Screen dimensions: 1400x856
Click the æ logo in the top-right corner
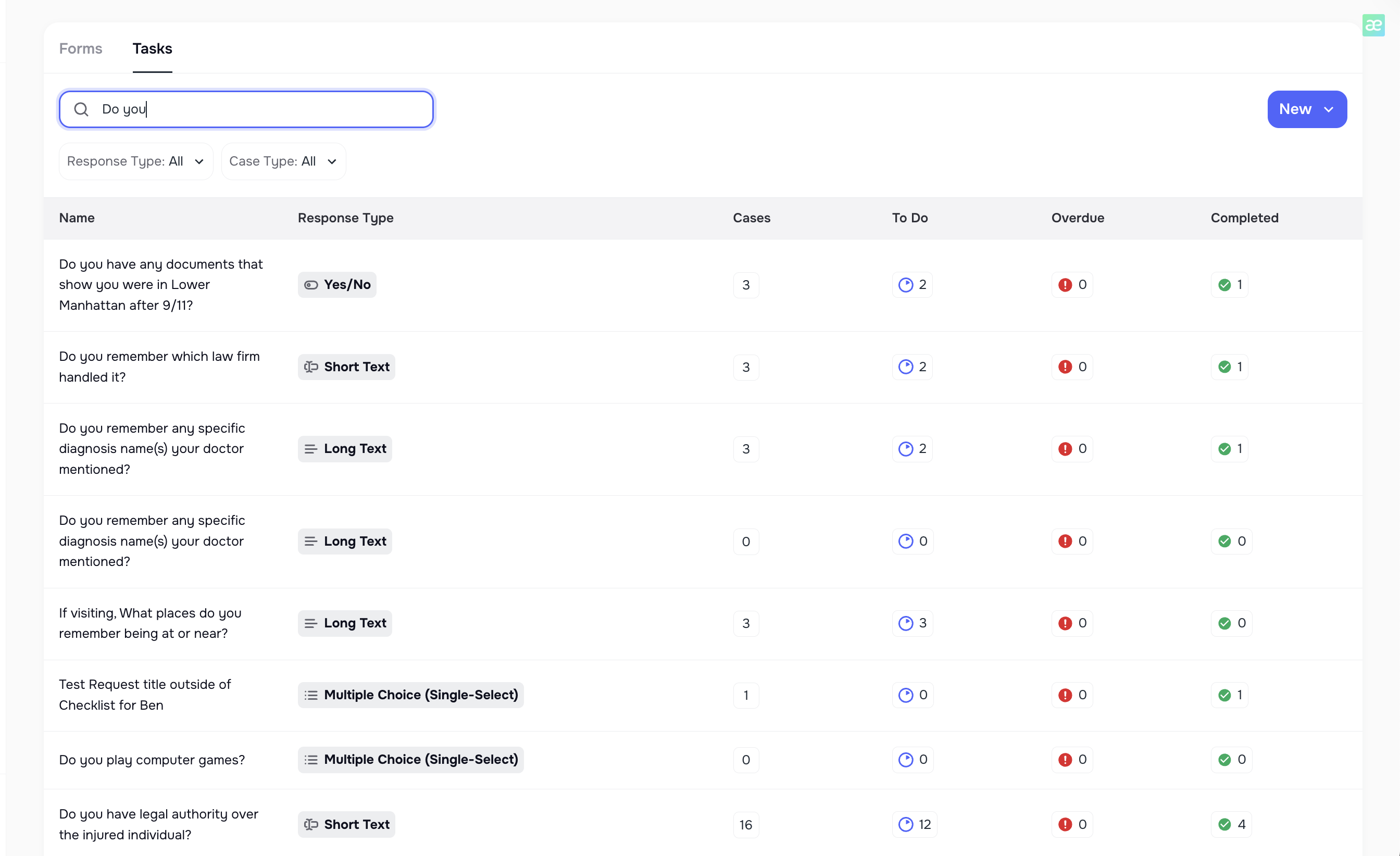point(1373,25)
